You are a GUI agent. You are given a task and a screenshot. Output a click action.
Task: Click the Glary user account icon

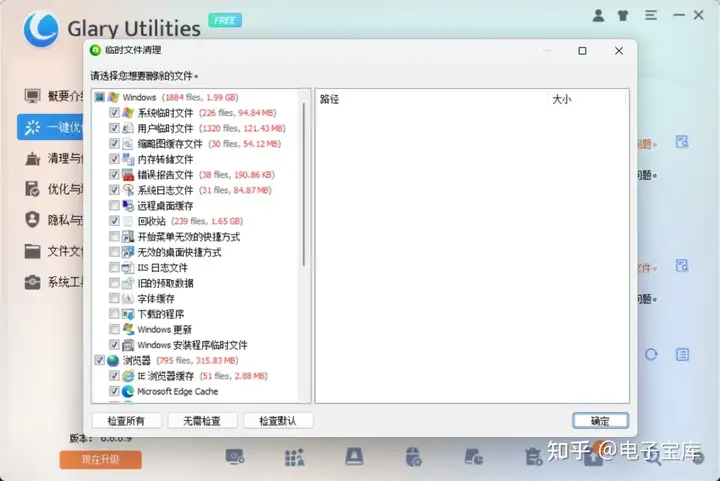(x=598, y=16)
